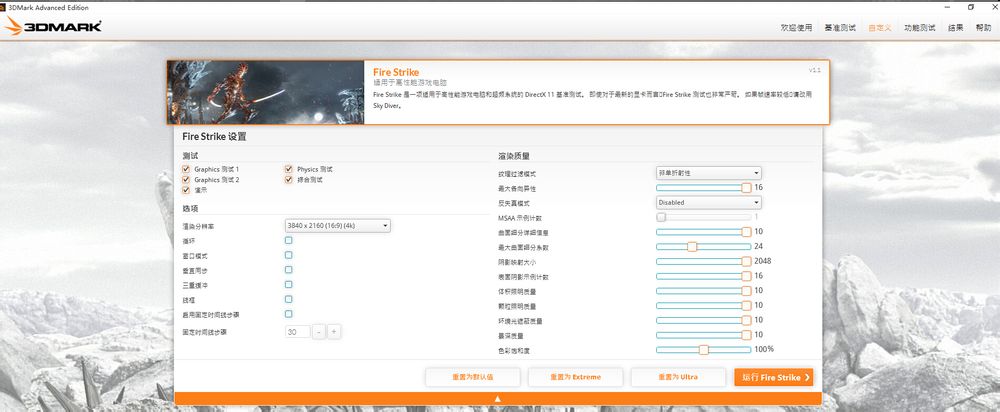Click the MSAA sample count slider handle
The height and width of the screenshot is (412, 1000).
tap(661, 217)
